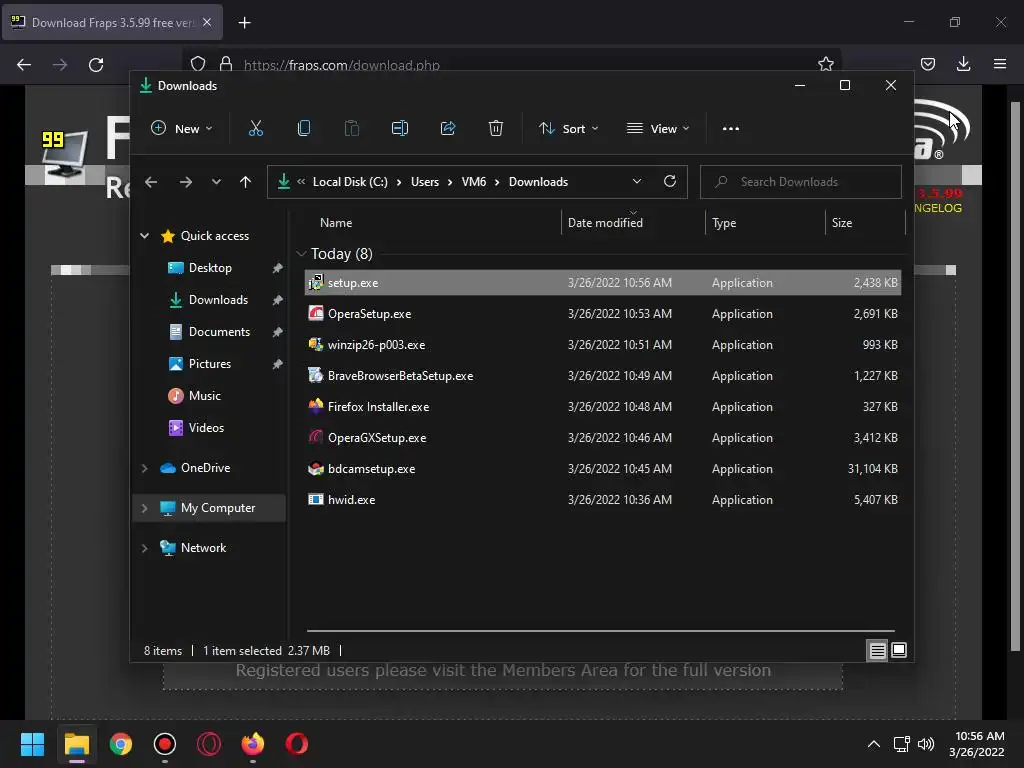The height and width of the screenshot is (768, 1024).
Task: Go back in Explorer navigation
Action: pos(151,182)
